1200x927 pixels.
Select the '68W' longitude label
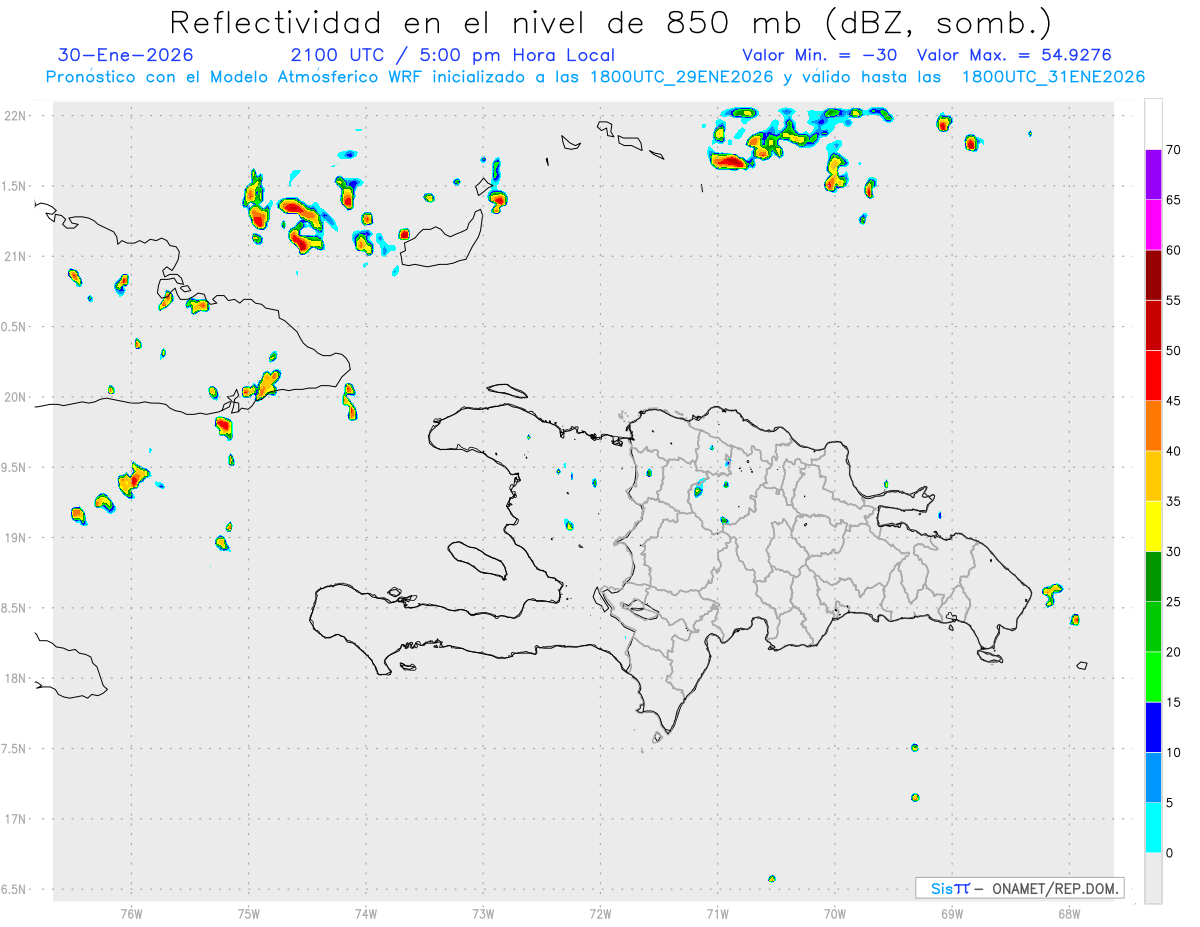pos(1069,913)
